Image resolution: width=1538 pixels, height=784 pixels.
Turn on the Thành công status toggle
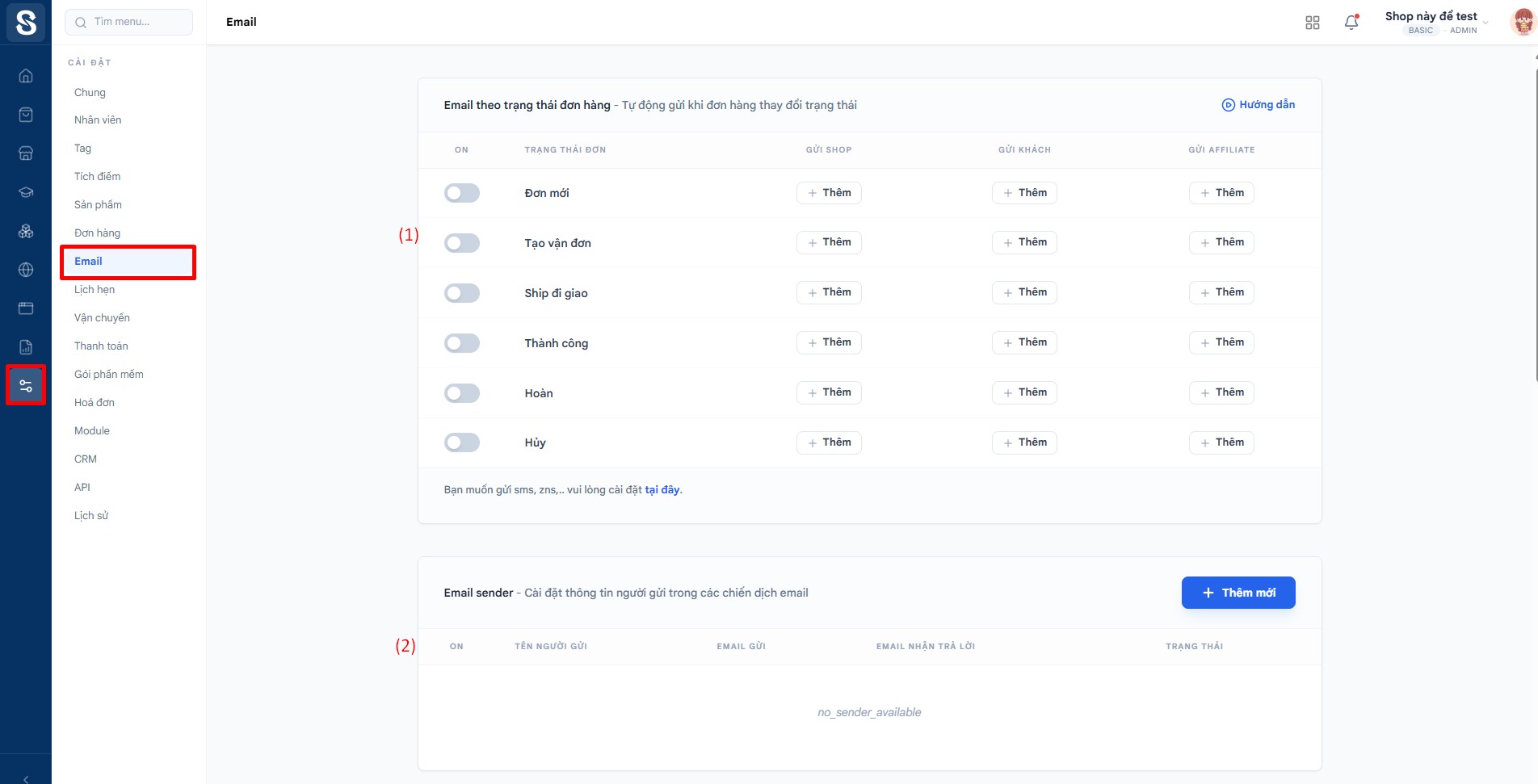(462, 343)
